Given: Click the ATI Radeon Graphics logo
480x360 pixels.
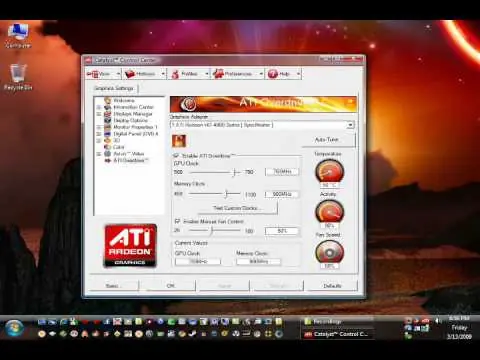Looking at the screenshot, I should (130, 246).
